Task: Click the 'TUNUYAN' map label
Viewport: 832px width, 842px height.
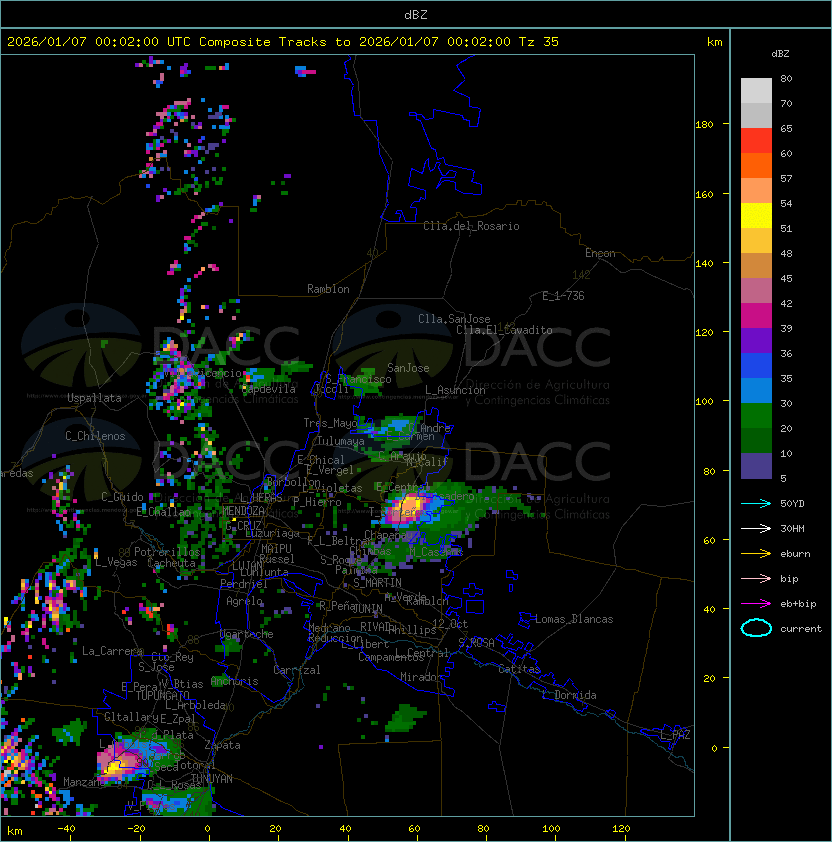Action: (212, 779)
